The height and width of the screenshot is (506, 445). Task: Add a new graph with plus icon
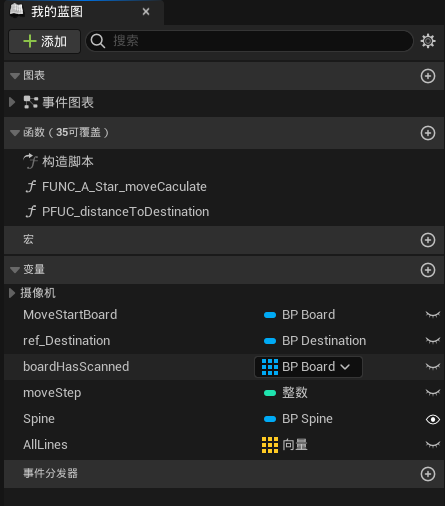coord(428,76)
